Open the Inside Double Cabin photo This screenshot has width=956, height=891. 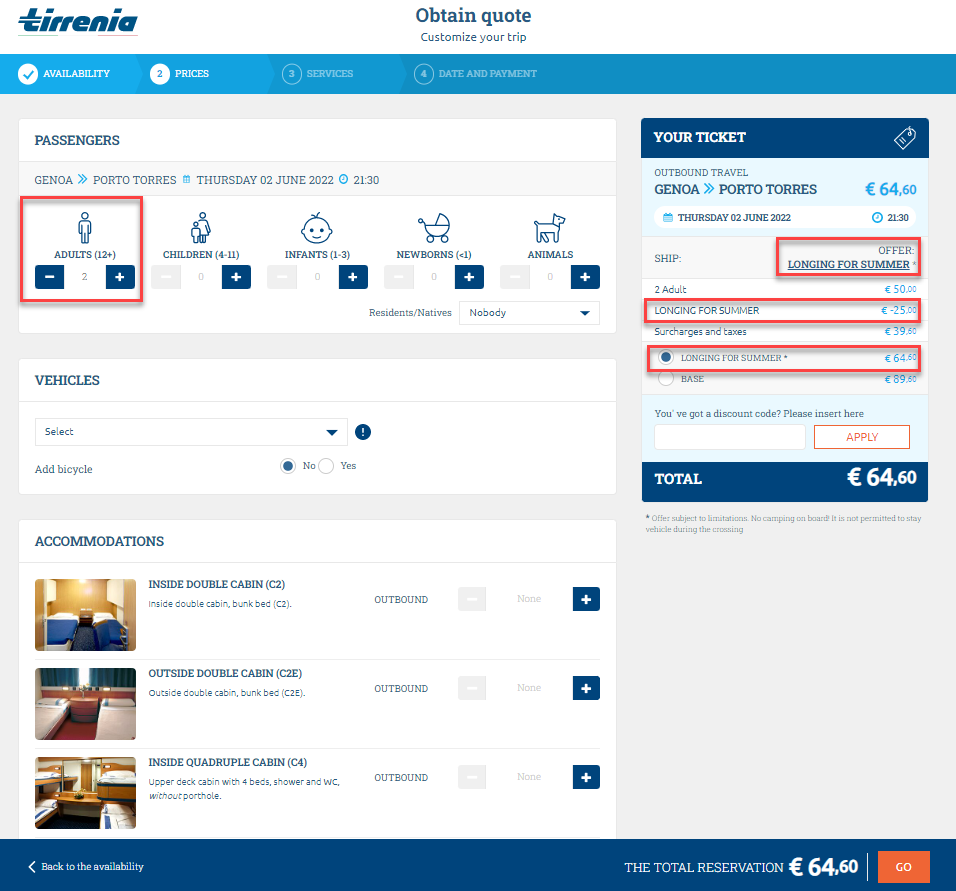click(85, 615)
